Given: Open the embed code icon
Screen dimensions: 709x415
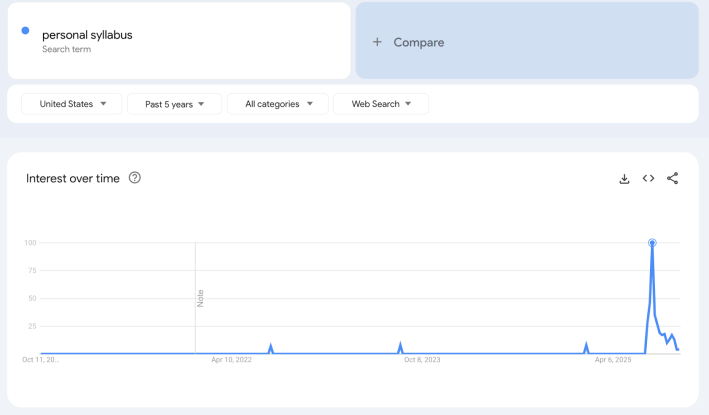Looking at the screenshot, I should click(x=648, y=179).
